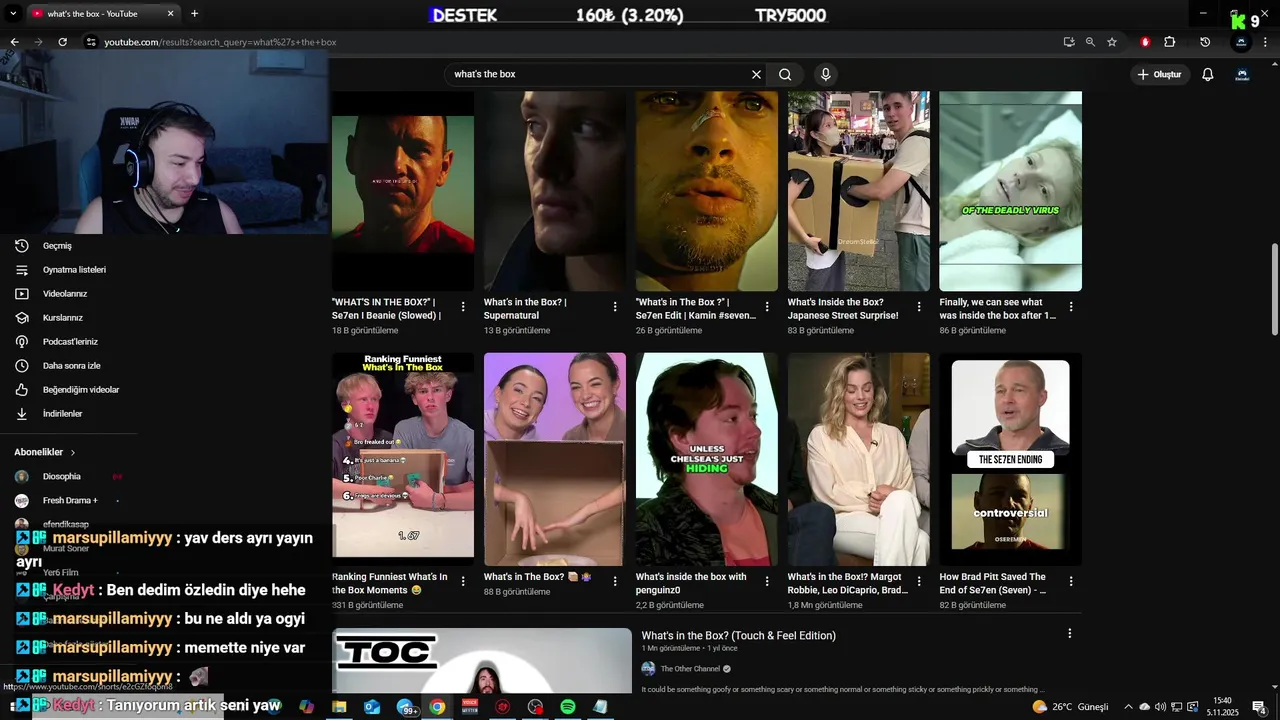The height and width of the screenshot is (720, 1280).
Task: Open The Other Channel channel link
Action: 690,669
